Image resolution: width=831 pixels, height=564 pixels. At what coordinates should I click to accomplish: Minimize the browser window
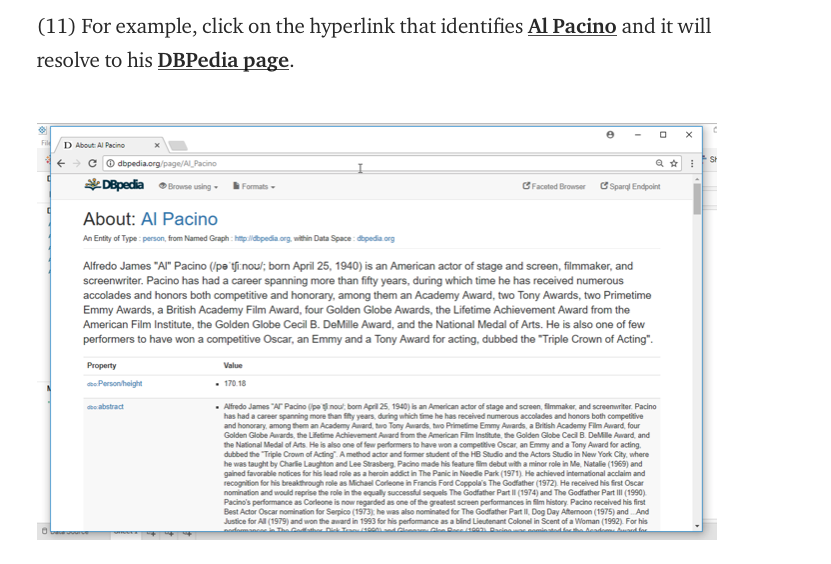click(x=638, y=135)
